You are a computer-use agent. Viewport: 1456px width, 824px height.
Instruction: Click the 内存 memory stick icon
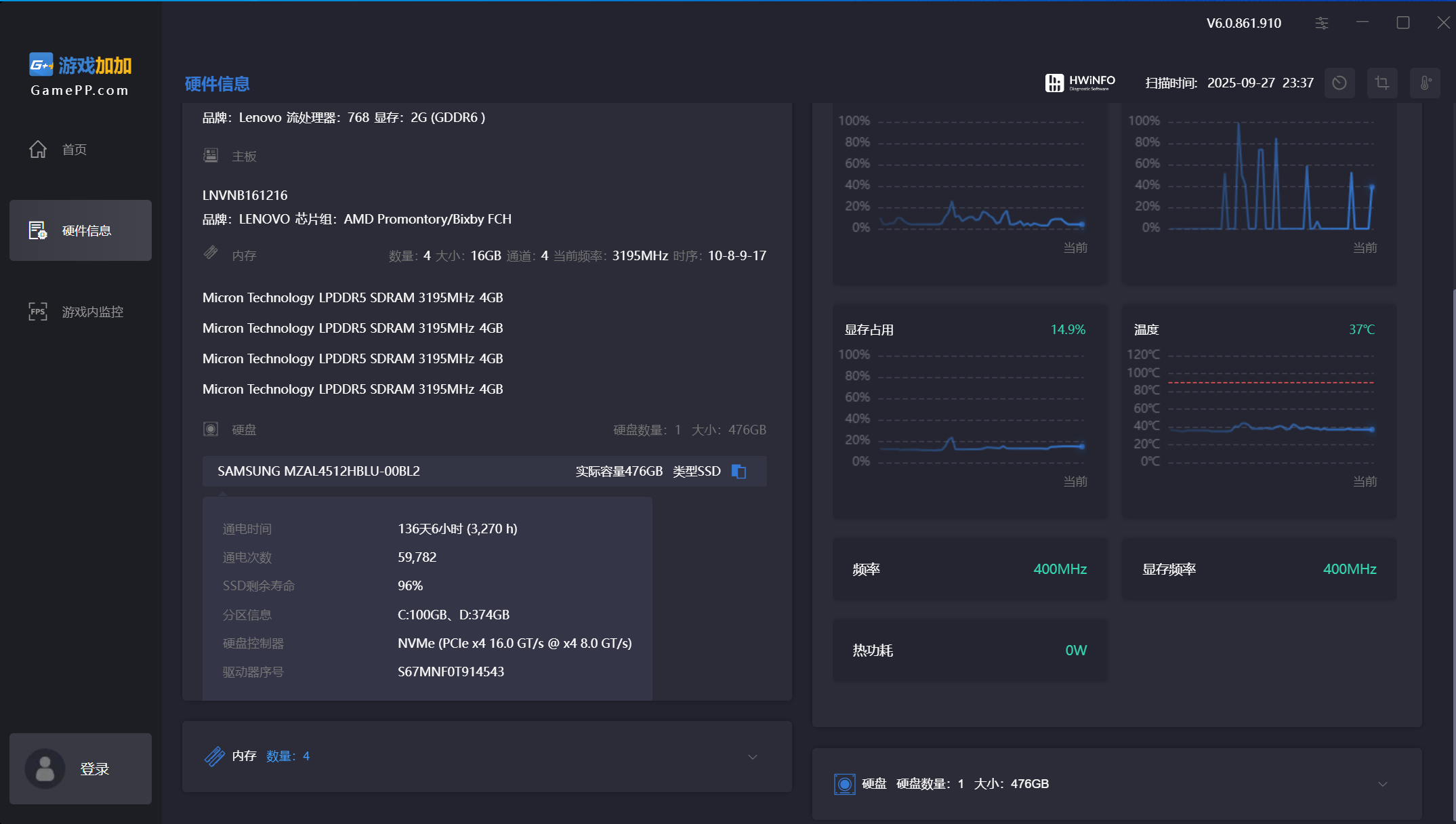click(x=211, y=253)
